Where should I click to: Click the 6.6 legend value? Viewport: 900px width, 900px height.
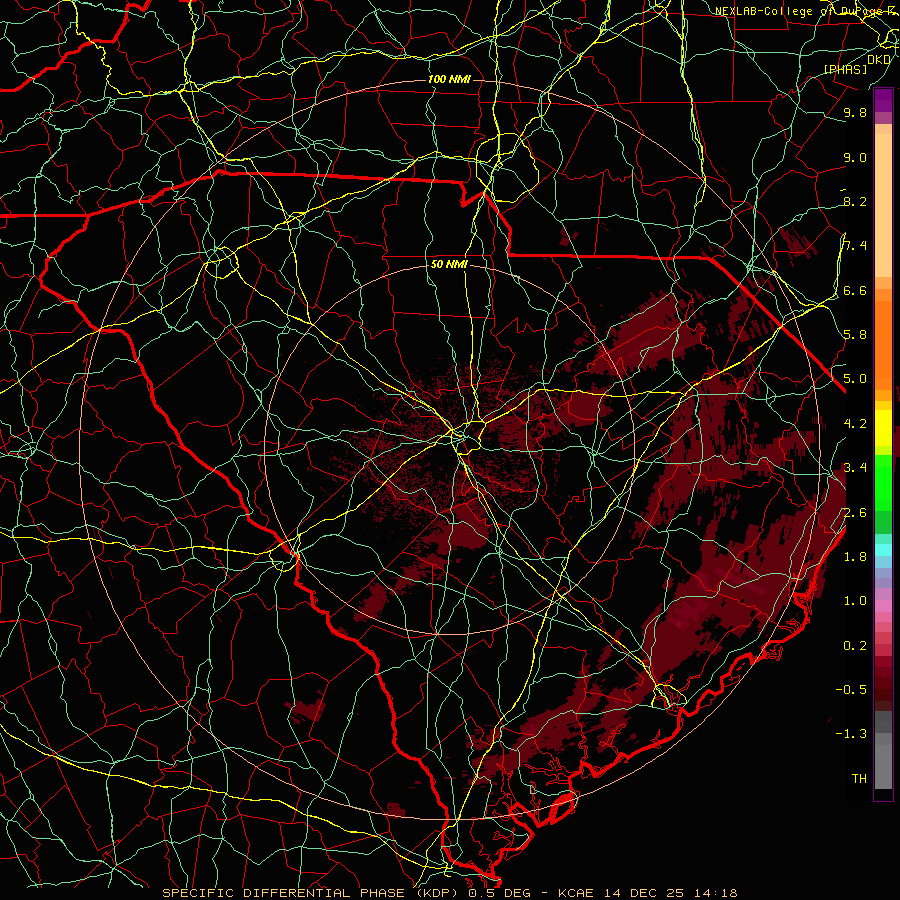pyautogui.click(x=855, y=290)
